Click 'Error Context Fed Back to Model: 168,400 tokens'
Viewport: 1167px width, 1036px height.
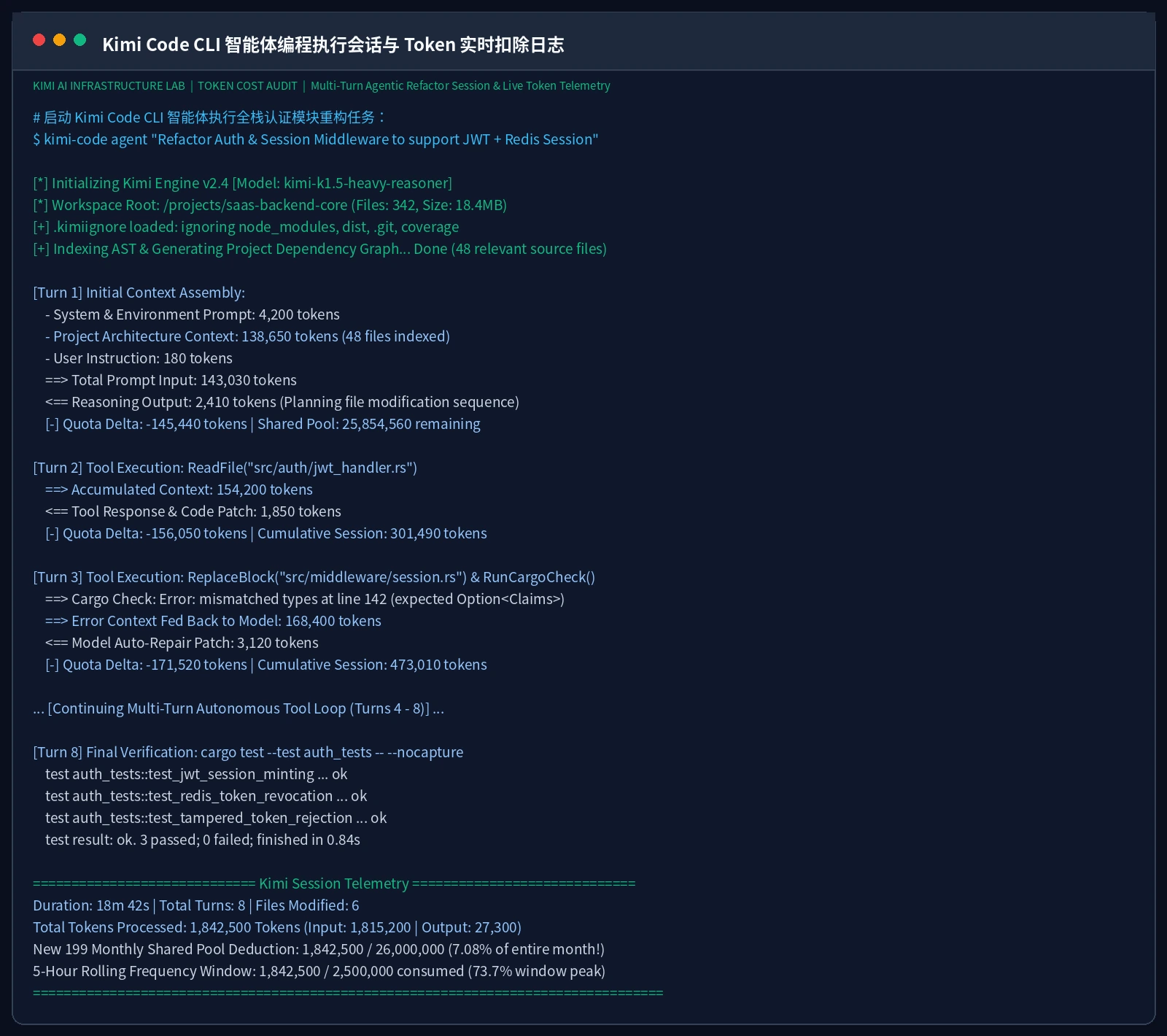[213, 621]
